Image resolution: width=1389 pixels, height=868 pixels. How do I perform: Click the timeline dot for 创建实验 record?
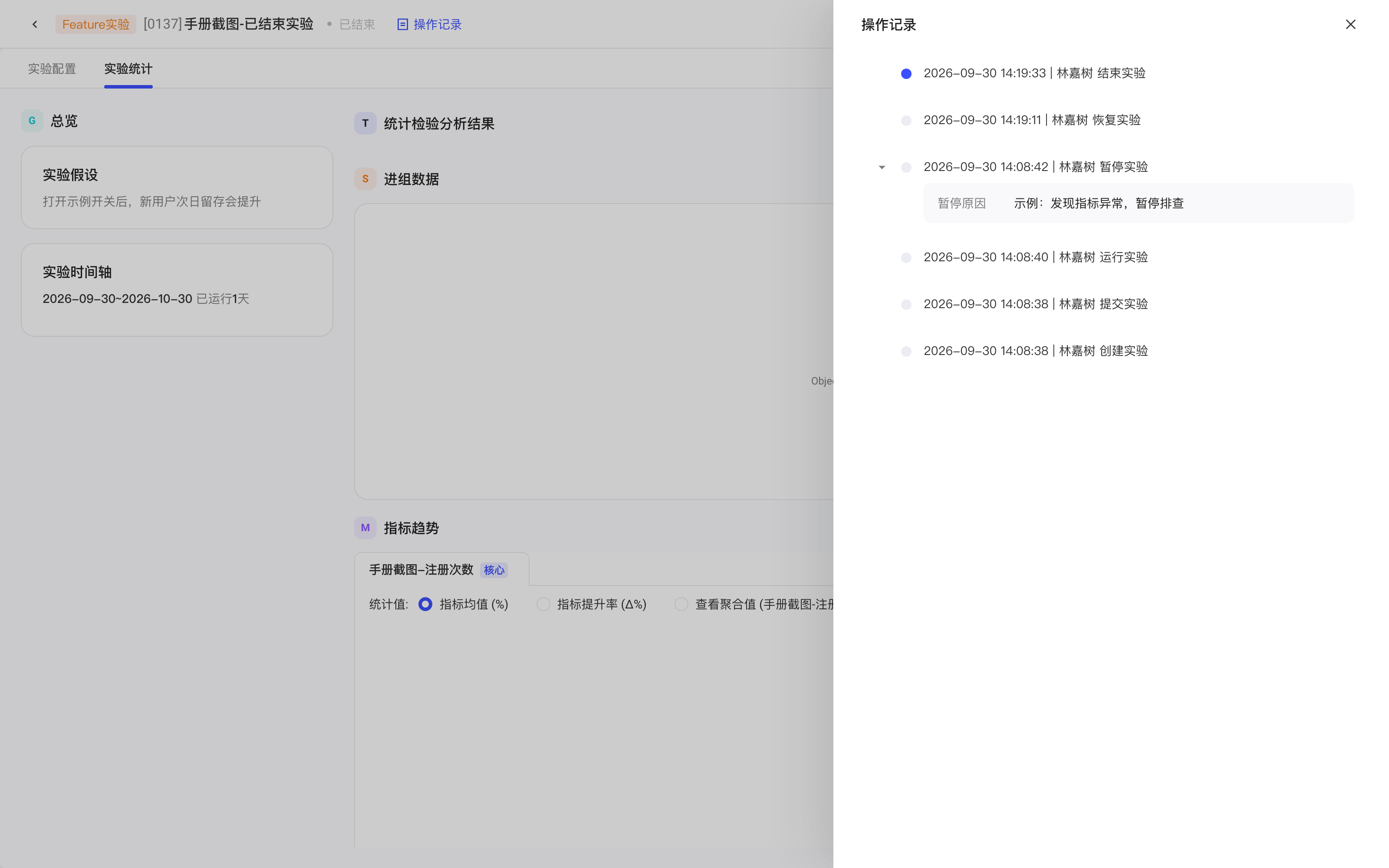[906, 352]
